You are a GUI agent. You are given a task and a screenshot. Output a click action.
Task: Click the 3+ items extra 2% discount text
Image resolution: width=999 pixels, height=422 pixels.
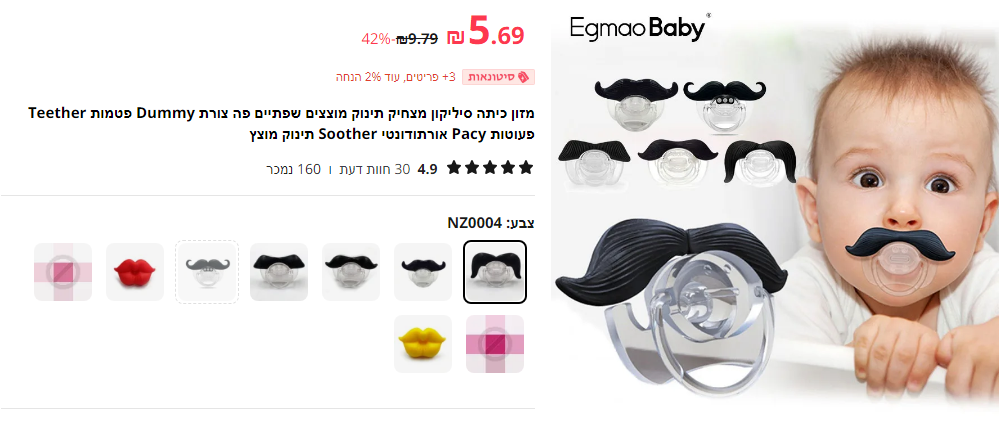396,77
